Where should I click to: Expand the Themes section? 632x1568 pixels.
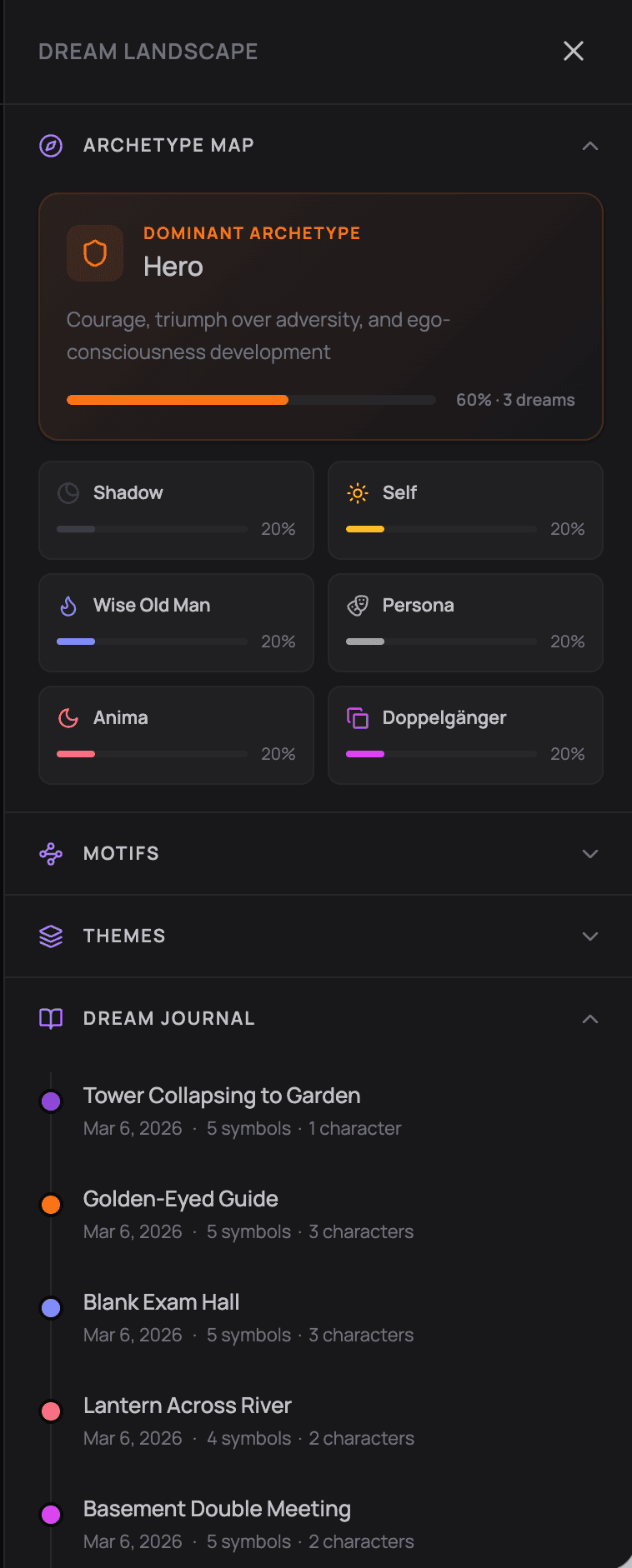pyautogui.click(x=590, y=936)
